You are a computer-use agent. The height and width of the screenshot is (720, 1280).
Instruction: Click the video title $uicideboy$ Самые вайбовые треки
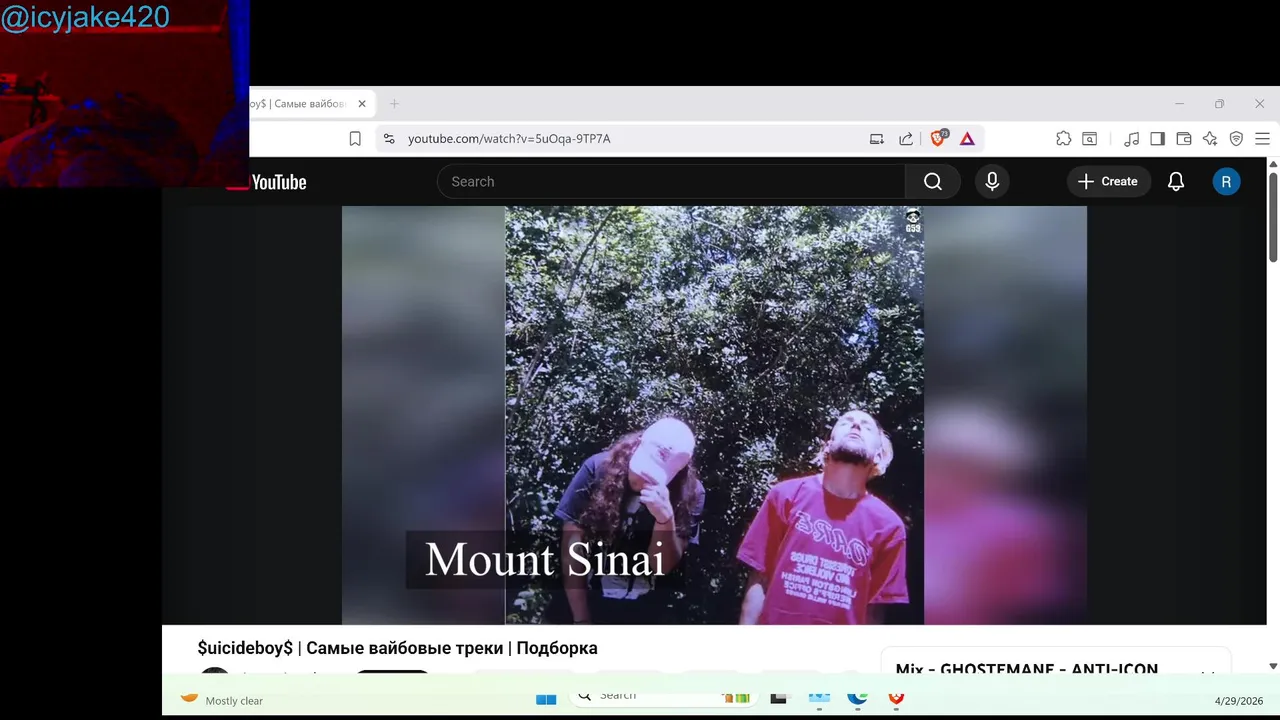(x=397, y=648)
